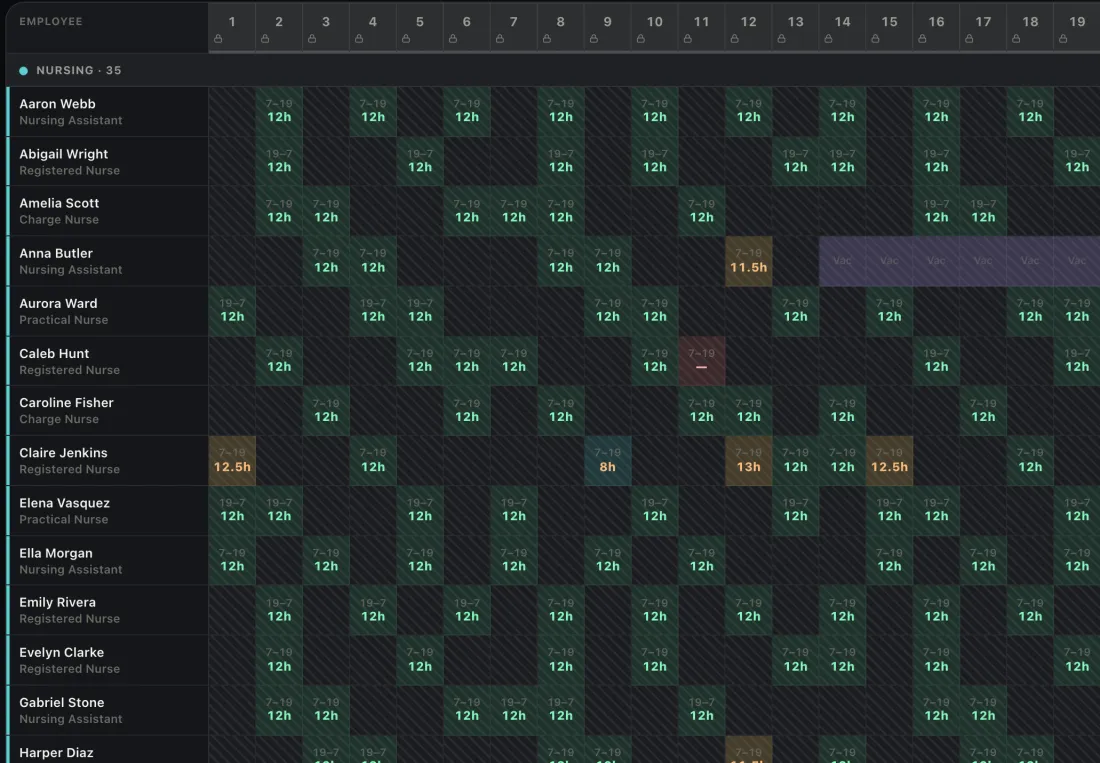Open Aaron Webb's employee row name
Viewport: 1100px width, 763px height.
pyautogui.click(x=58, y=104)
